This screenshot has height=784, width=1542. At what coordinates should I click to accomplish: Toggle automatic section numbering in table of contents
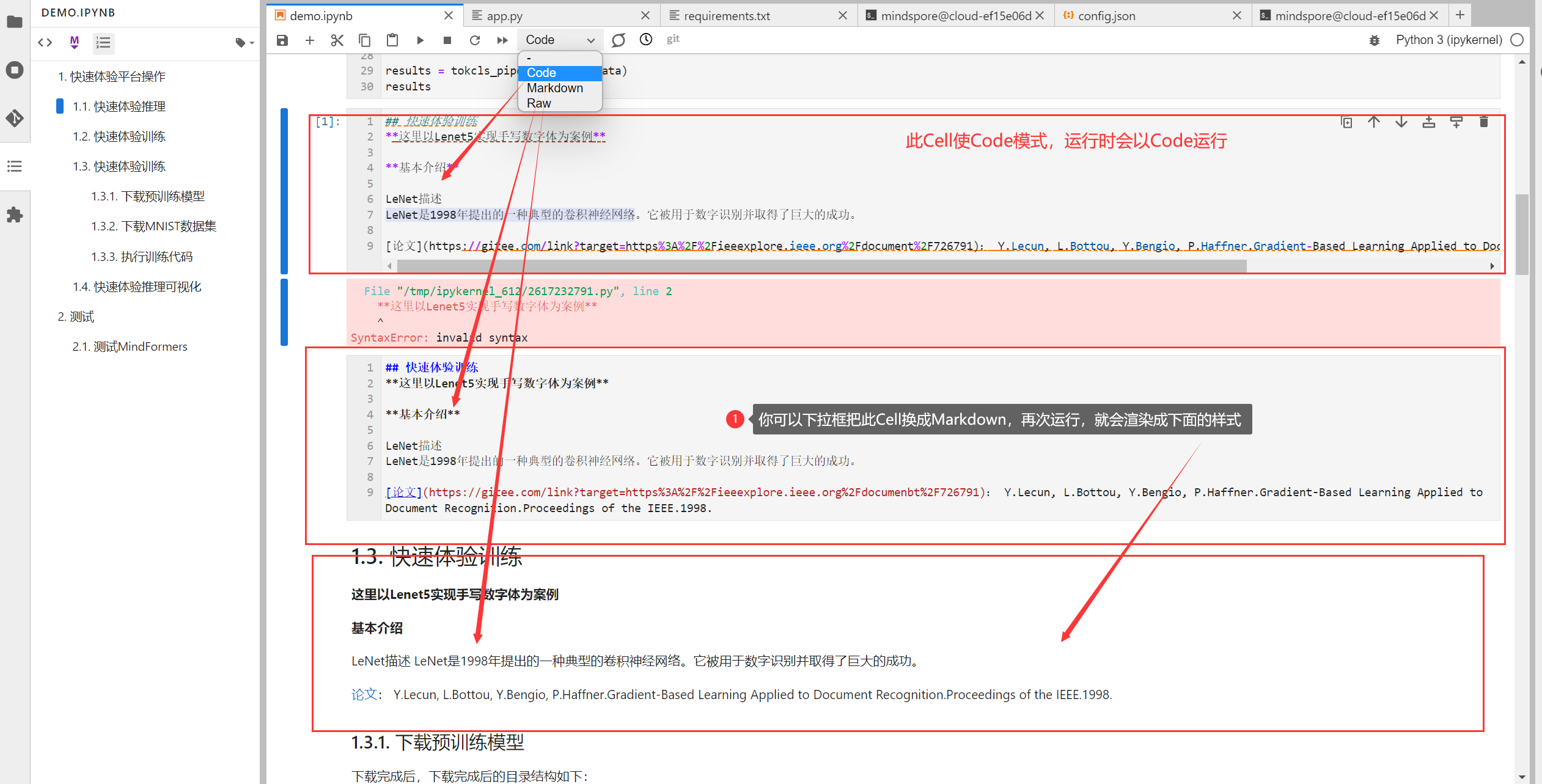(103, 42)
